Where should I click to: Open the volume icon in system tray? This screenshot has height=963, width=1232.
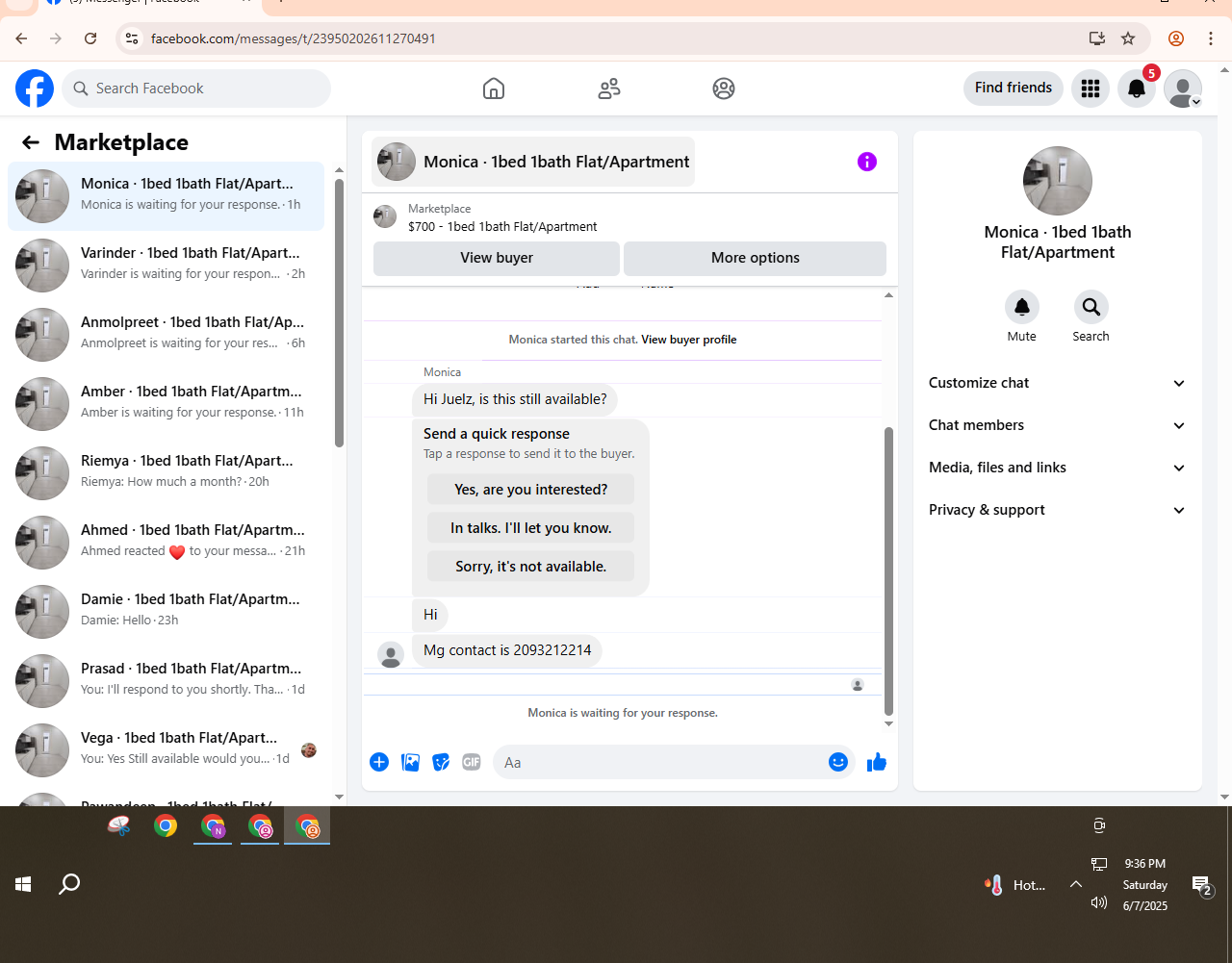1099,902
